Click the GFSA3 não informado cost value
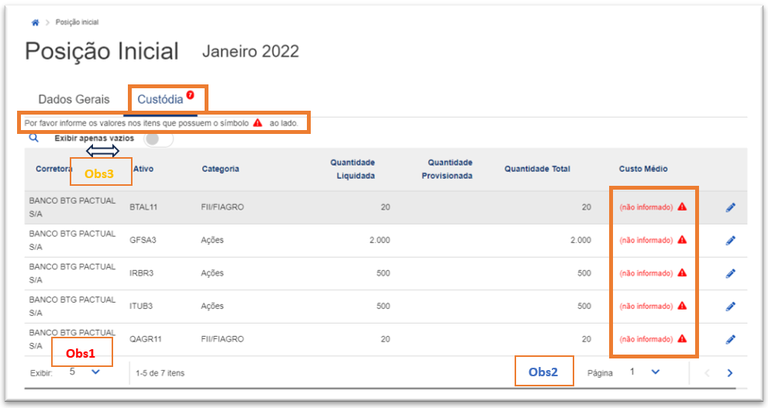The width and height of the screenshot is (768, 408). pyautogui.click(x=646, y=240)
